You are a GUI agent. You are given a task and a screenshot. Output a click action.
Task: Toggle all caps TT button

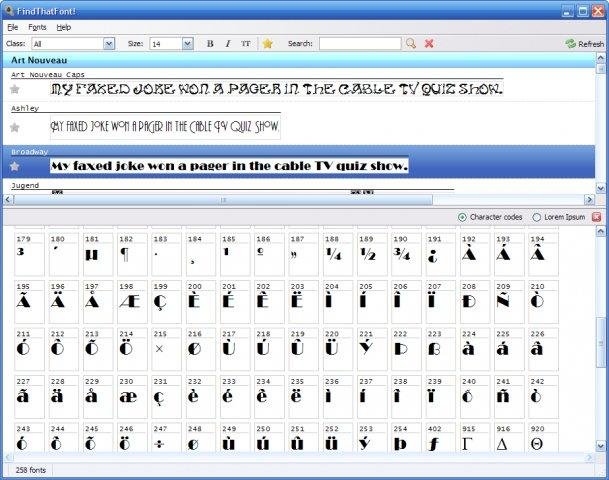coord(245,44)
